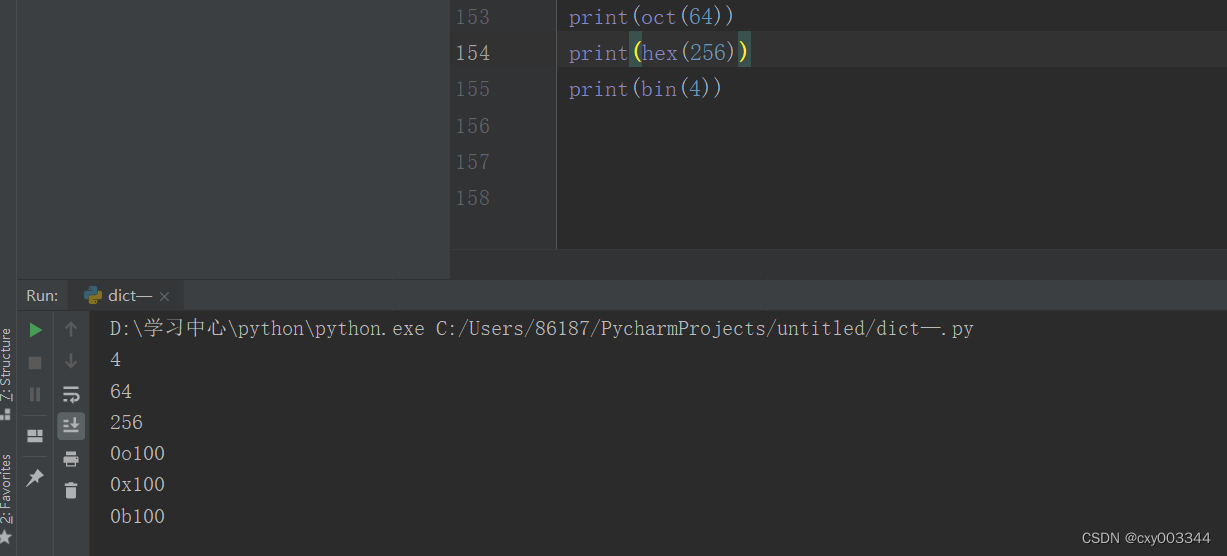This screenshot has width=1227, height=556.
Task: Click output line 64 in console
Action: click(x=121, y=391)
